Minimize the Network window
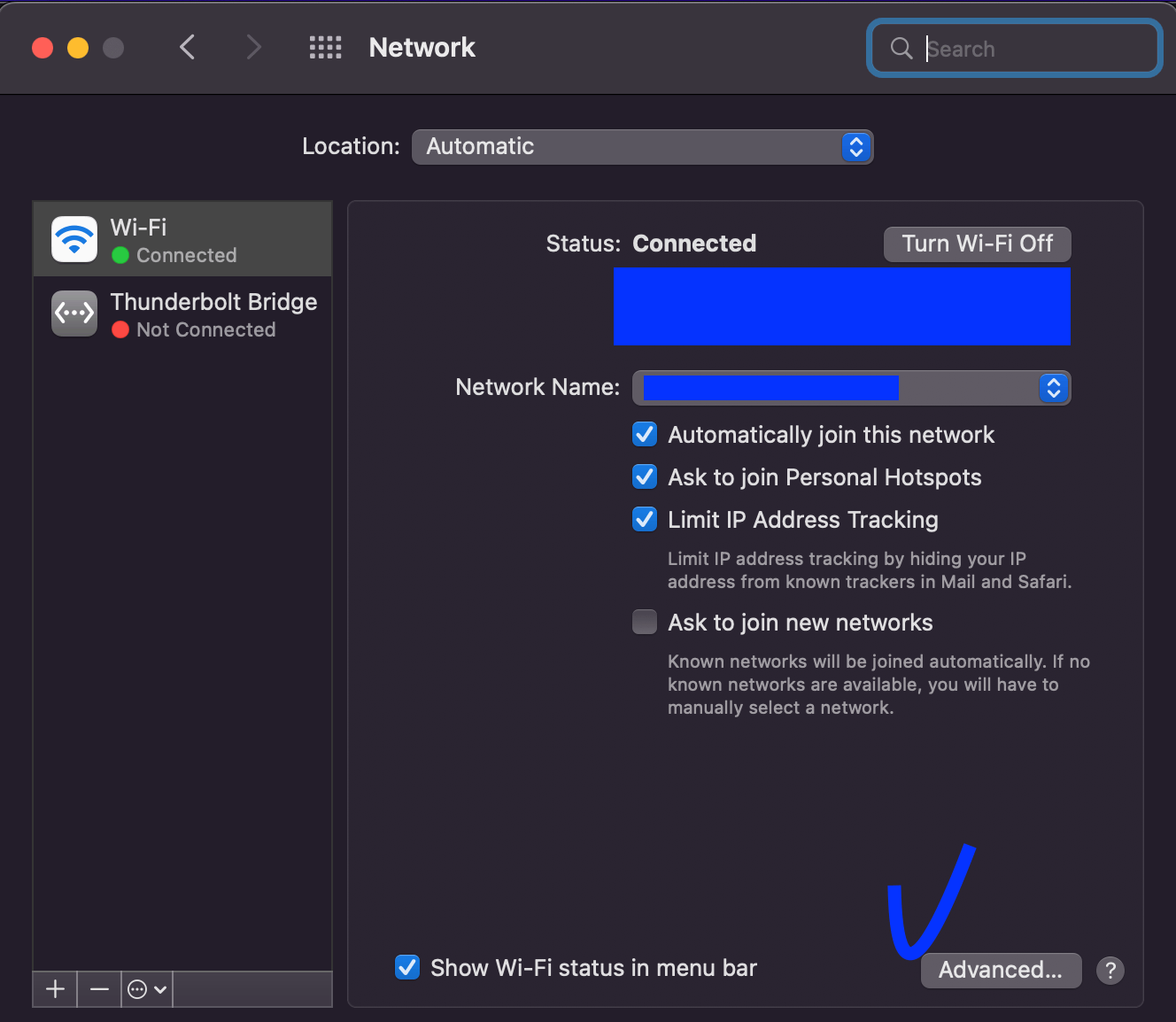Viewport: 1176px width, 1022px height. pos(78,48)
